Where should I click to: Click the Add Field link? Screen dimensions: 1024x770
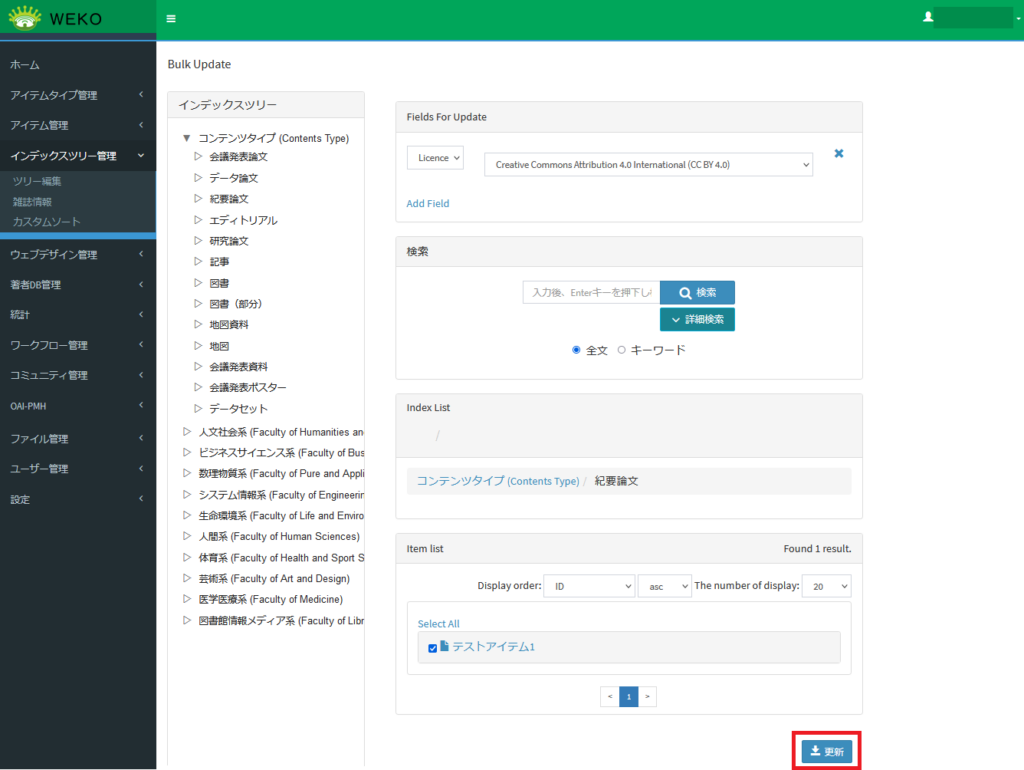click(x=427, y=203)
